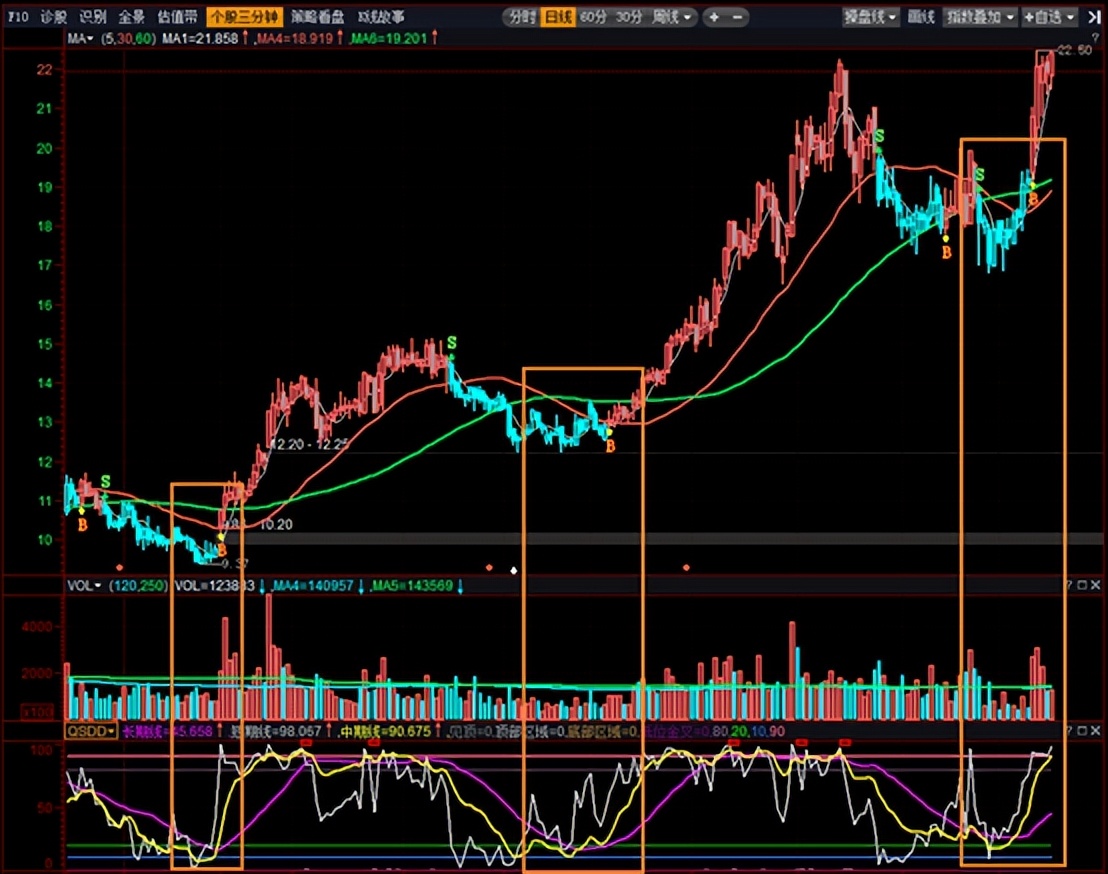The height and width of the screenshot is (874, 1108).
Task: Expand the 指数叠加 dropdown
Action: point(981,17)
